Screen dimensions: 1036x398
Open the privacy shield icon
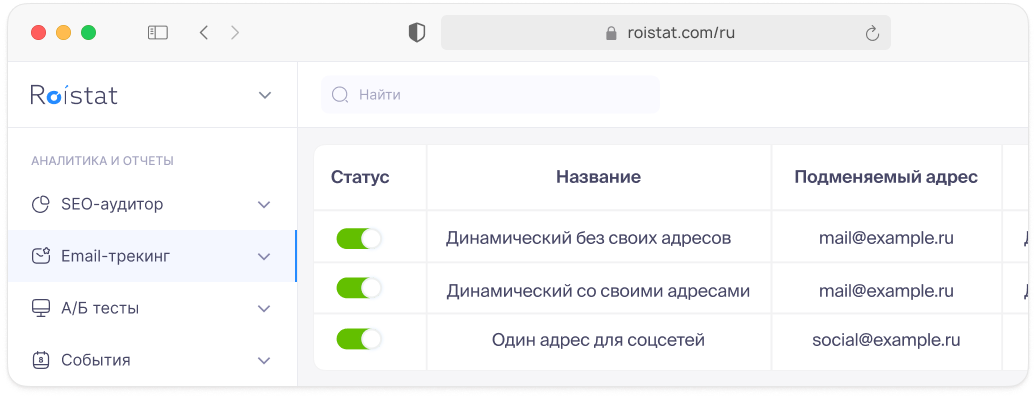(x=417, y=32)
